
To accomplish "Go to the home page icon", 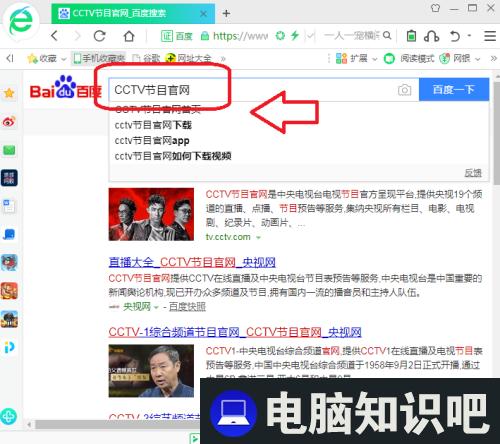I will coord(129,36).
